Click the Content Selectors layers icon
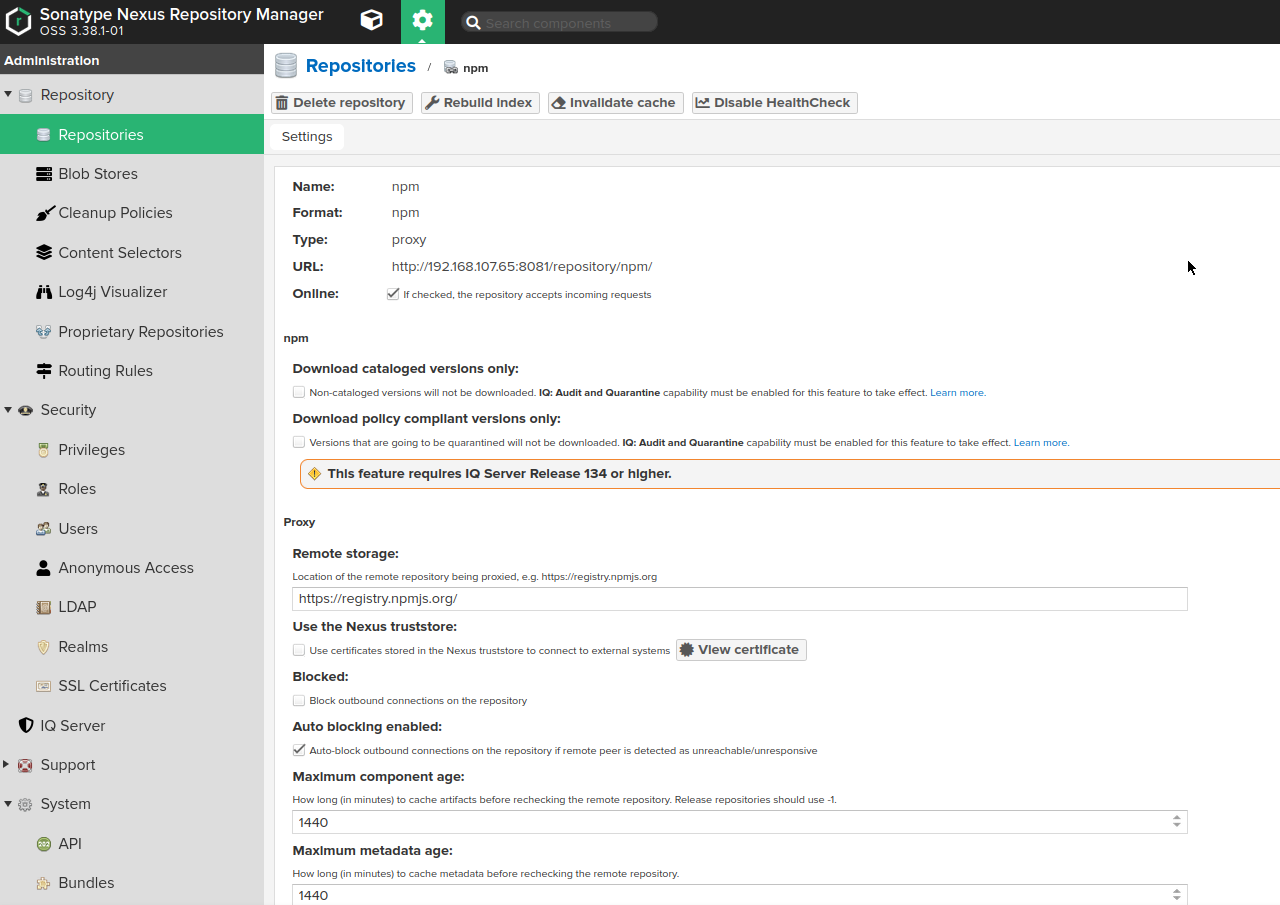 coord(43,253)
